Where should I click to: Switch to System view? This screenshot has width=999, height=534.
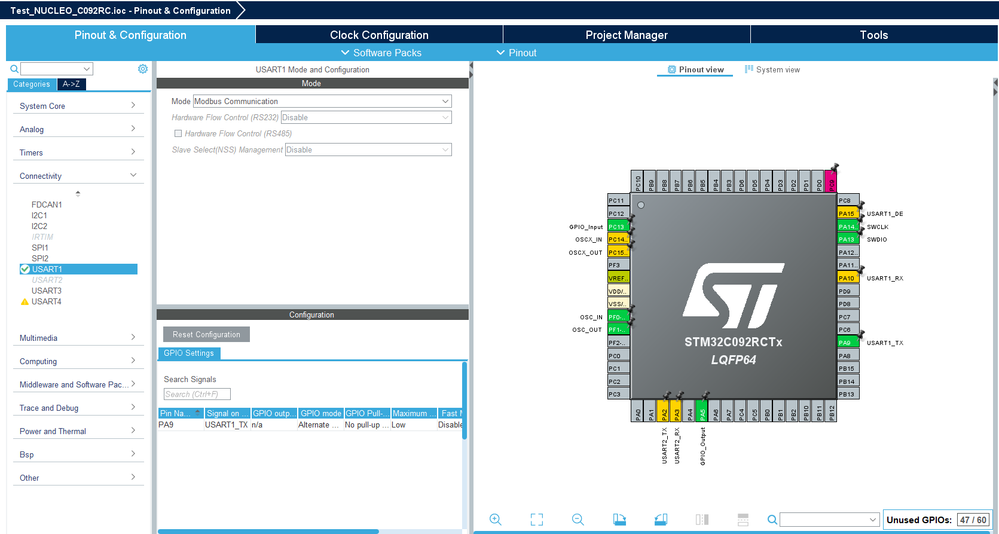point(772,69)
